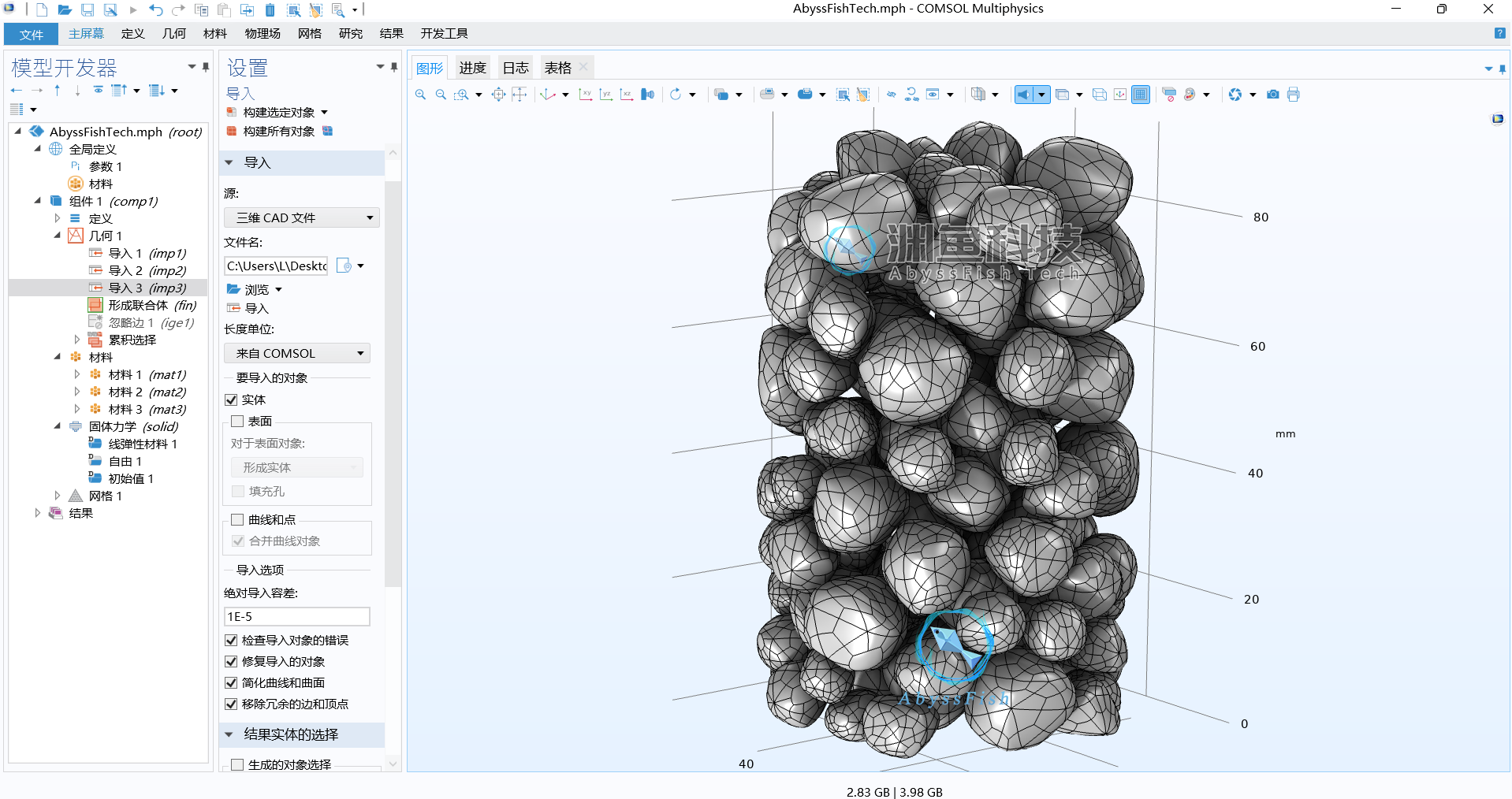This screenshot has width=1512, height=799.
Task: Open the 来自 COMSOL length unit dropdown
Action: tap(297, 353)
